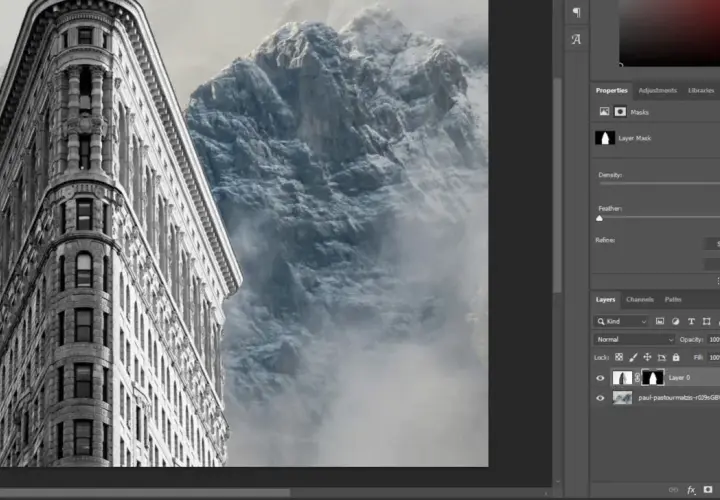Switch to the Properties tab
This screenshot has height=500, width=720.
click(611, 90)
